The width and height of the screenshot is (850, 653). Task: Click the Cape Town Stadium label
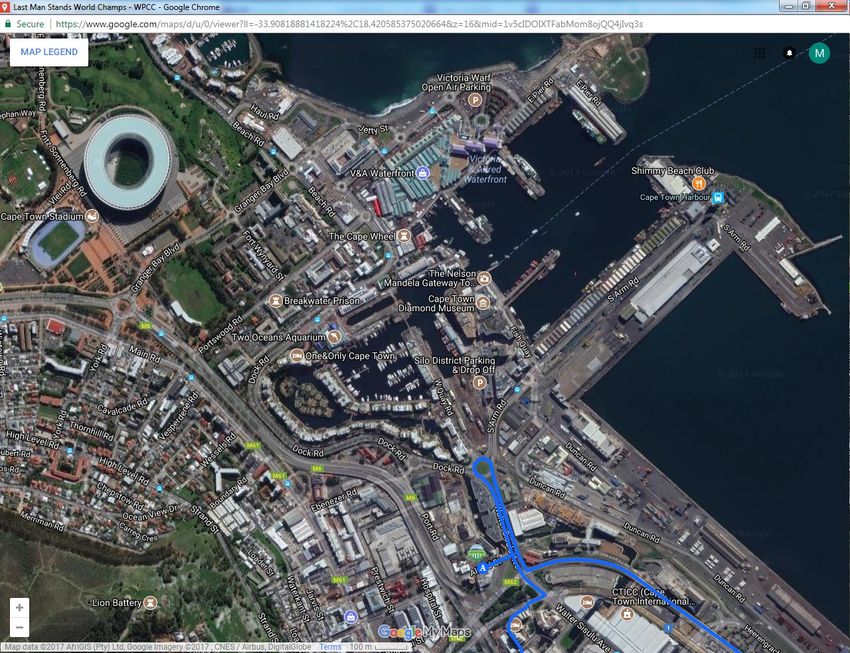(42, 216)
